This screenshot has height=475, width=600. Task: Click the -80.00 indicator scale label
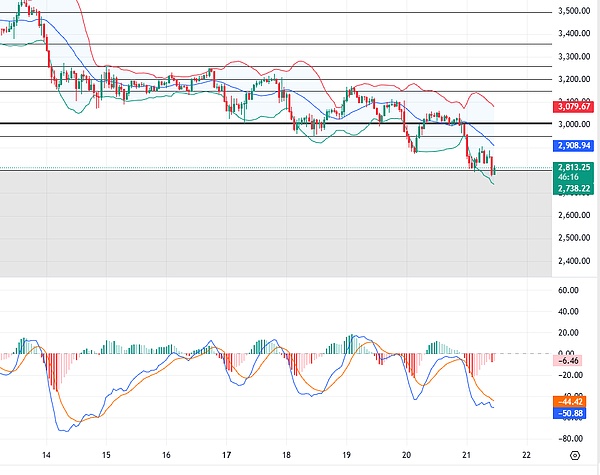[573, 438]
